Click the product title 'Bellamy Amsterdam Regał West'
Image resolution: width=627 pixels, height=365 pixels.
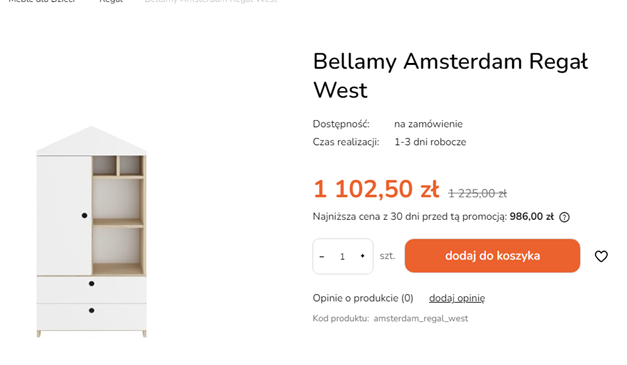[x=451, y=76]
